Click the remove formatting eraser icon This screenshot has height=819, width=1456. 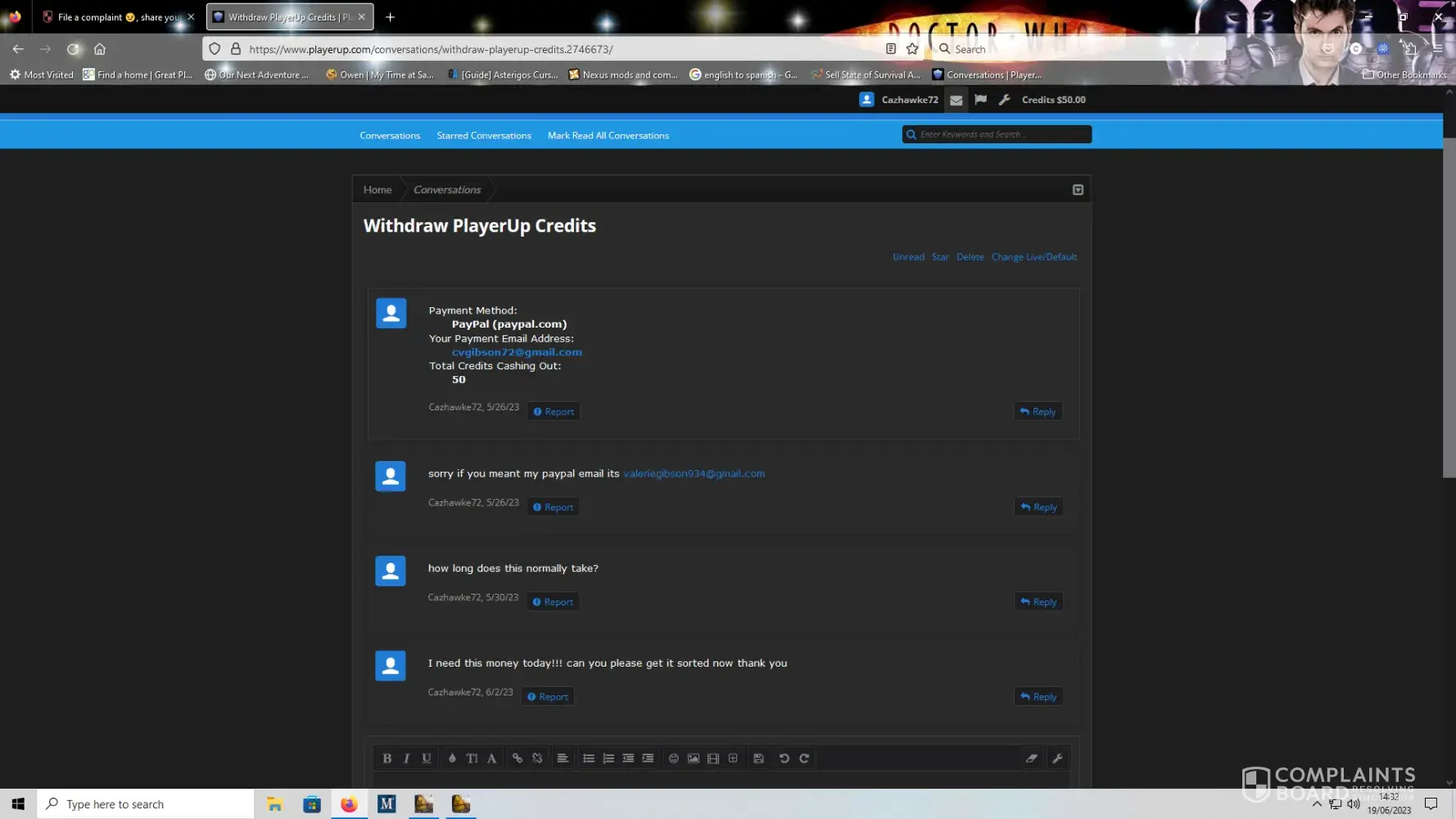click(1032, 758)
